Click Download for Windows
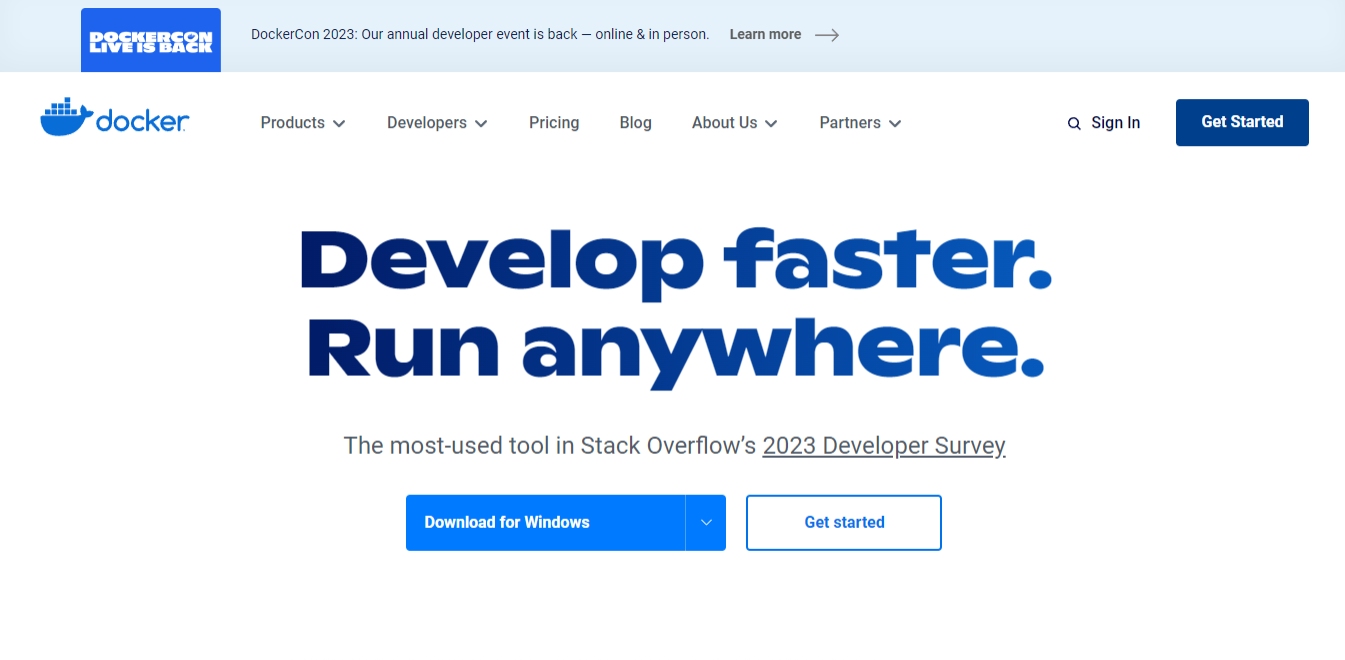The width and height of the screenshot is (1345, 660). point(545,523)
